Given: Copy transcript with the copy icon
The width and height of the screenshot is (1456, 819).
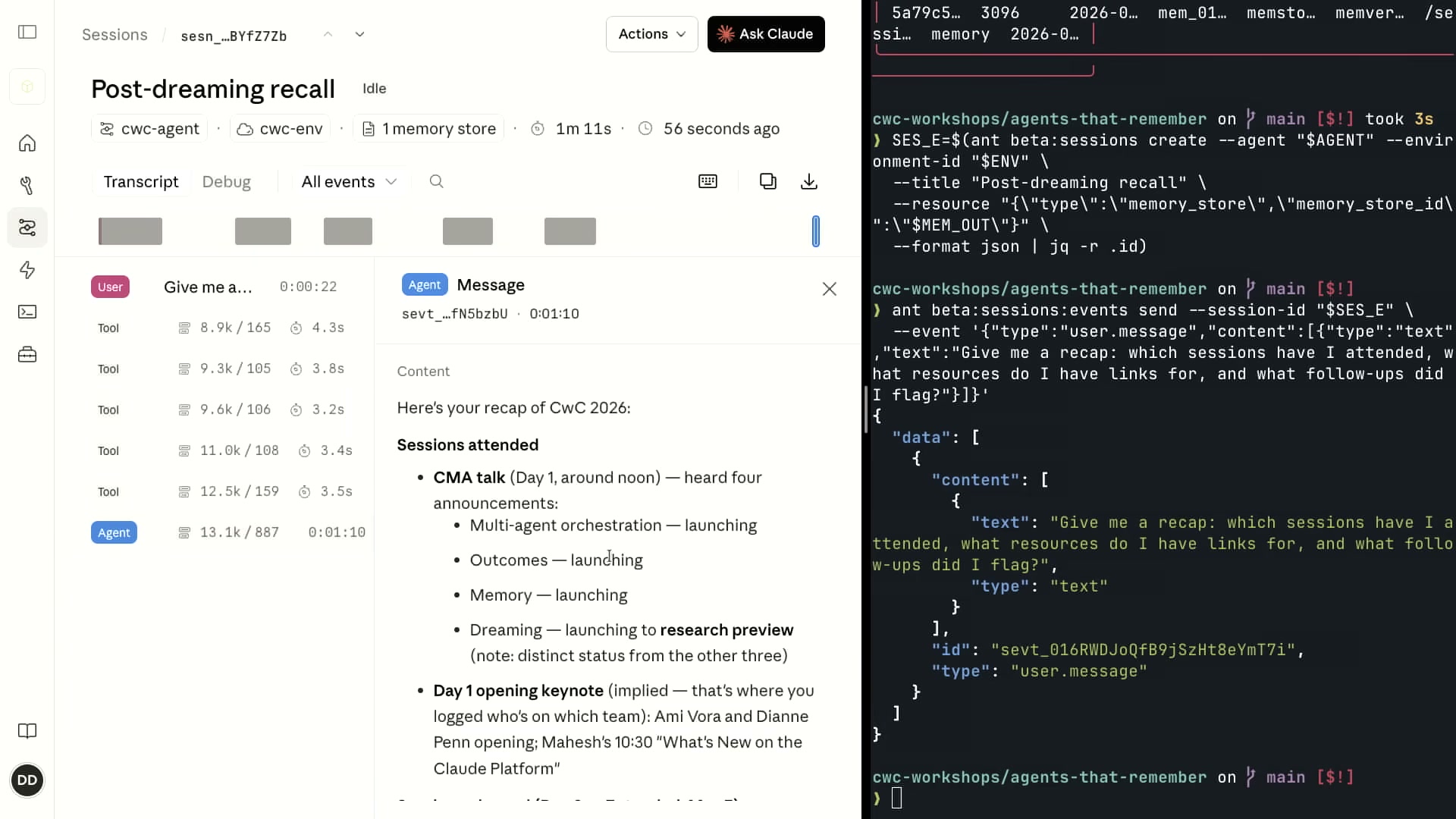Looking at the screenshot, I should (768, 181).
